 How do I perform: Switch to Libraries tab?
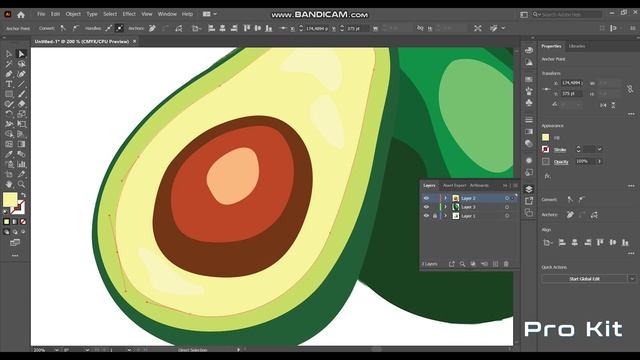click(x=577, y=46)
